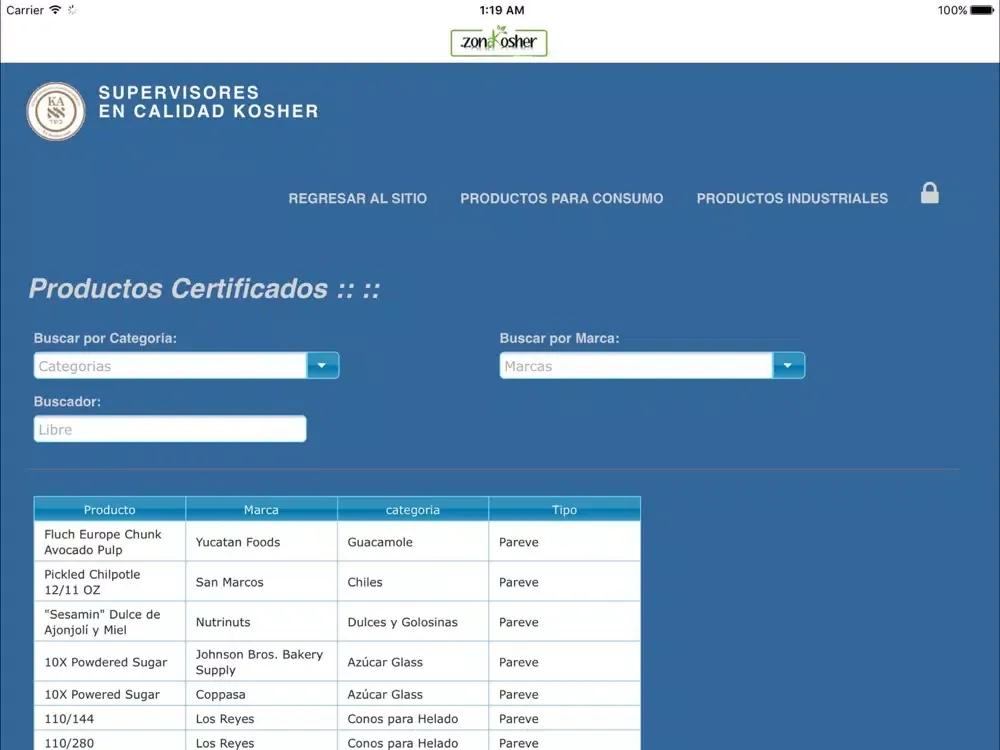Tap the KA kosher seal logo
This screenshot has height=750, width=1000.
[x=56, y=111]
